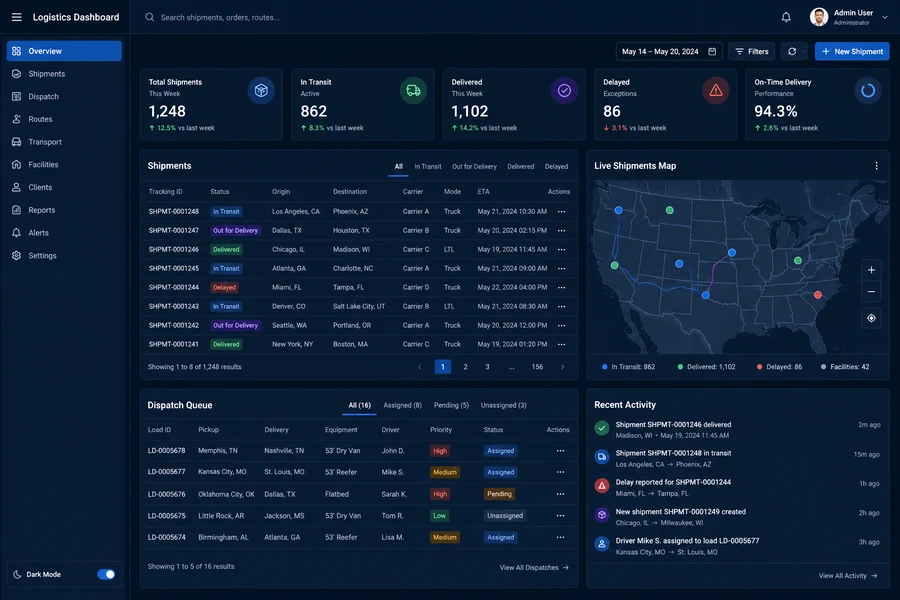Recenter the map with locate icon
Image resolution: width=900 pixels, height=600 pixels.
(x=871, y=318)
